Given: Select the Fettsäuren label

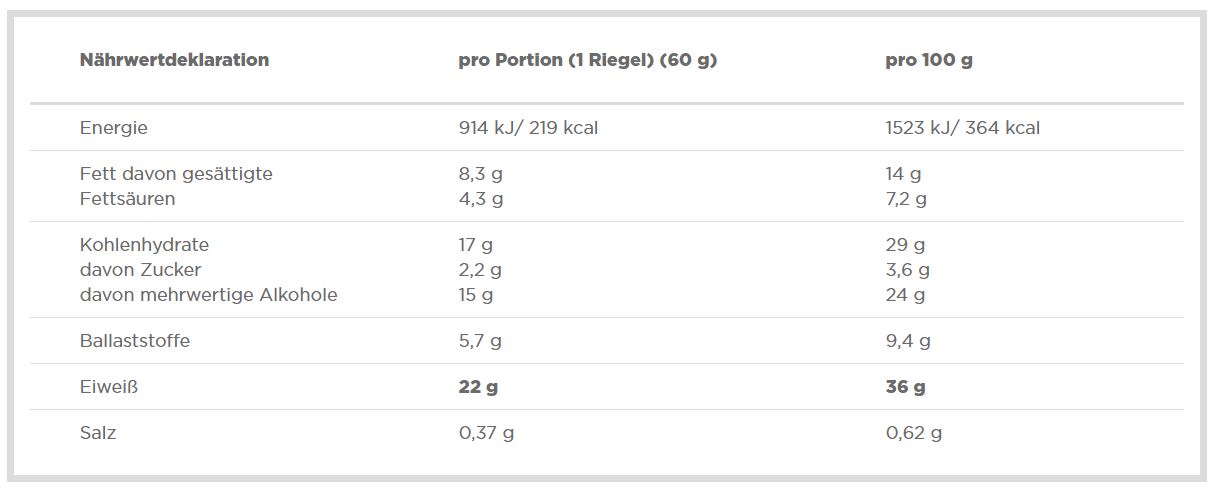Looking at the screenshot, I should tap(127, 199).
